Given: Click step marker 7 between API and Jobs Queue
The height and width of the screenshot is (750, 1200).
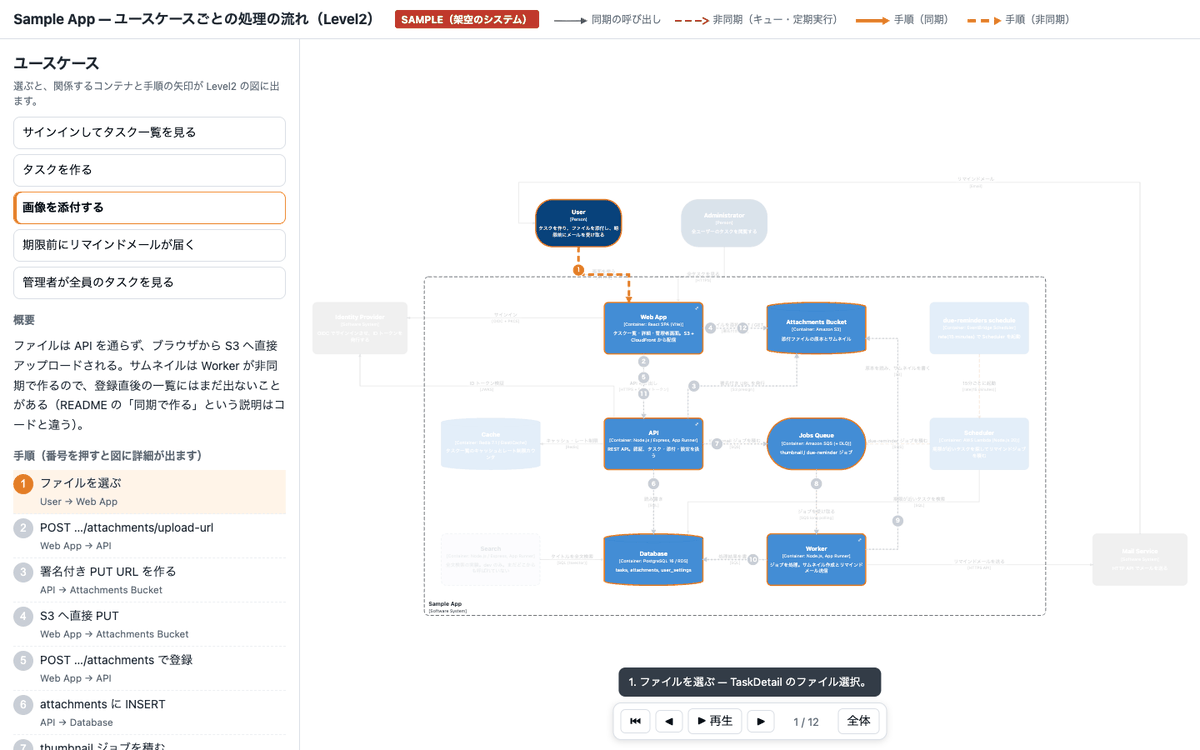Looking at the screenshot, I should [717, 443].
